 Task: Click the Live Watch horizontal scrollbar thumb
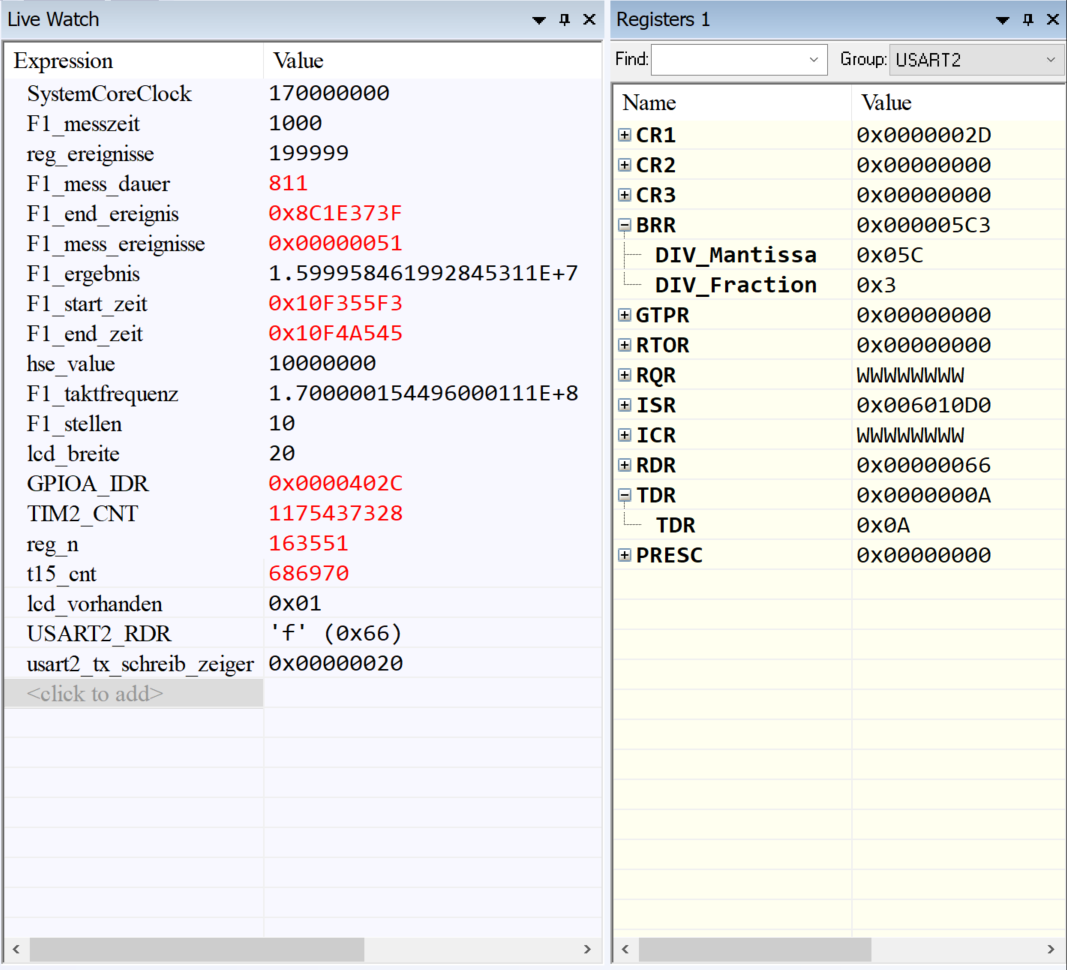[x=197, y=949]
